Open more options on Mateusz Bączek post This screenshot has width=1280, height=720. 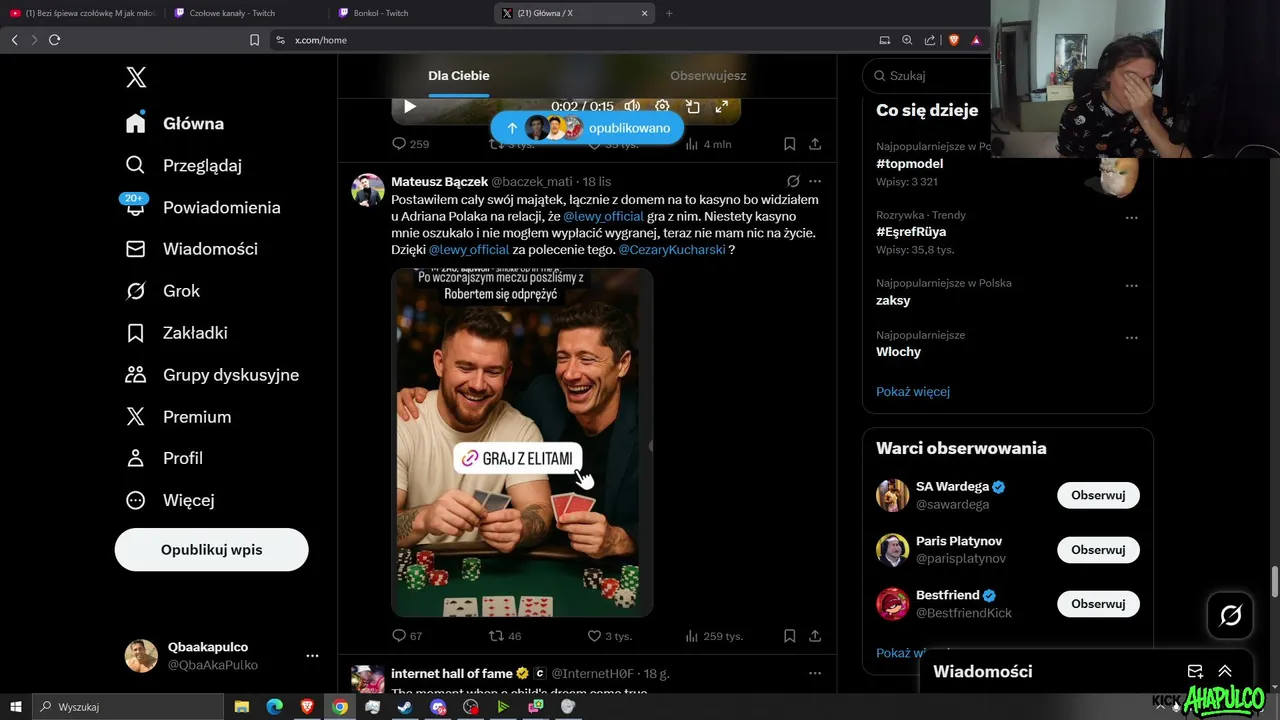click(815, 182)
